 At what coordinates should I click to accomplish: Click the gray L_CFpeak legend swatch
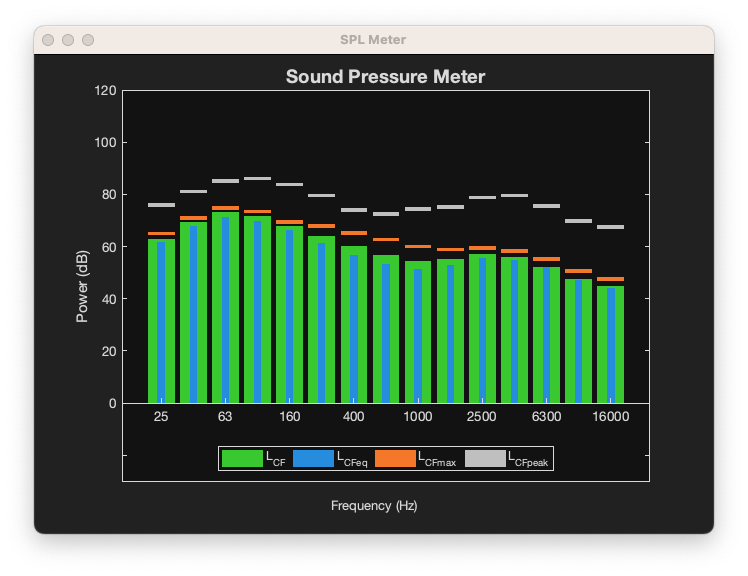point(485,459)
